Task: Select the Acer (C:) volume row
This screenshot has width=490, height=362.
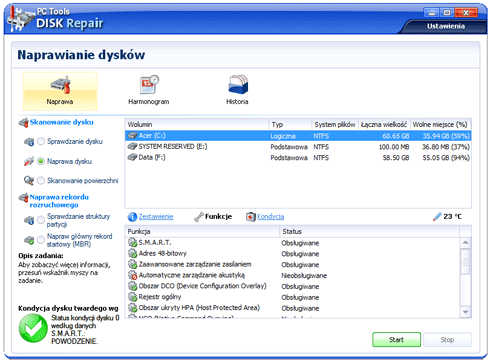Action: point(298,136)
